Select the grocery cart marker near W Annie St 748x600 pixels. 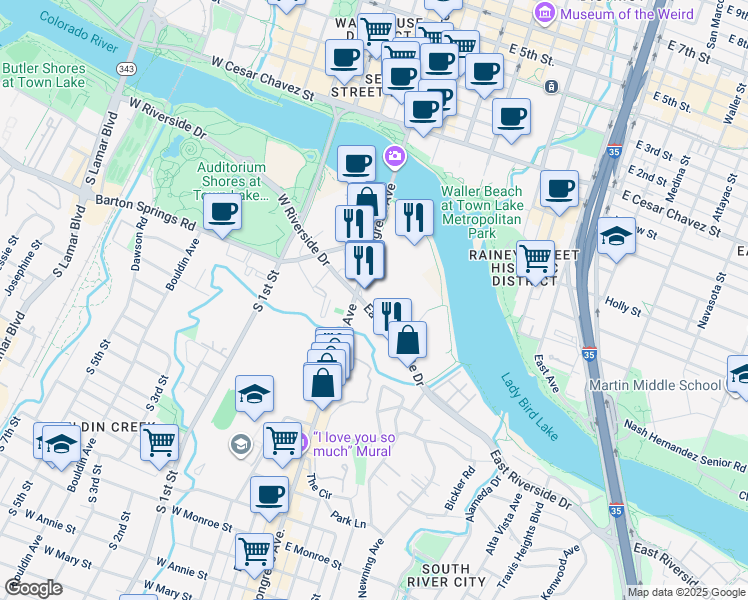click(x=253, y=551)
